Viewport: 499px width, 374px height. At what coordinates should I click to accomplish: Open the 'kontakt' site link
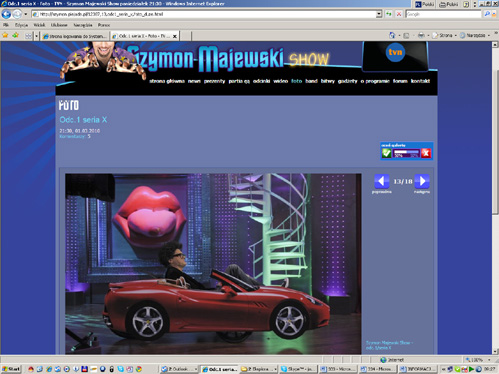pos(420,81)
